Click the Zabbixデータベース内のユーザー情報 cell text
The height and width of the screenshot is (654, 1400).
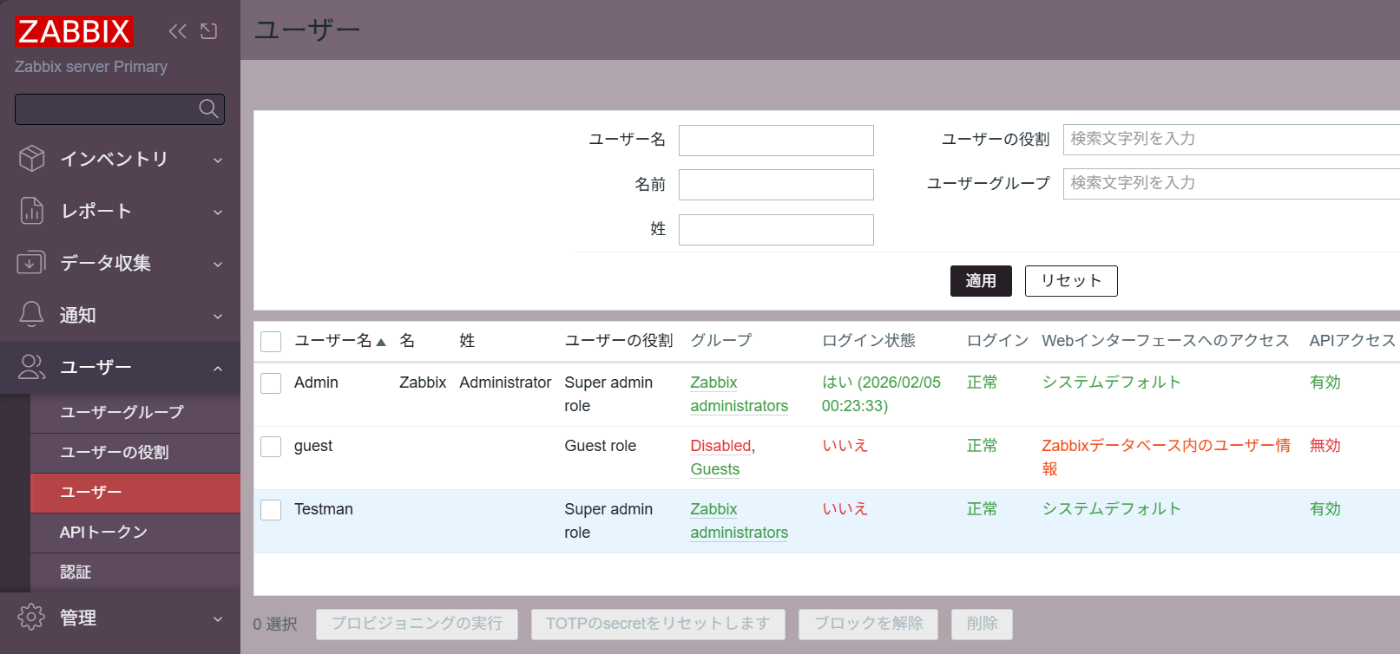pos(1166,457)
